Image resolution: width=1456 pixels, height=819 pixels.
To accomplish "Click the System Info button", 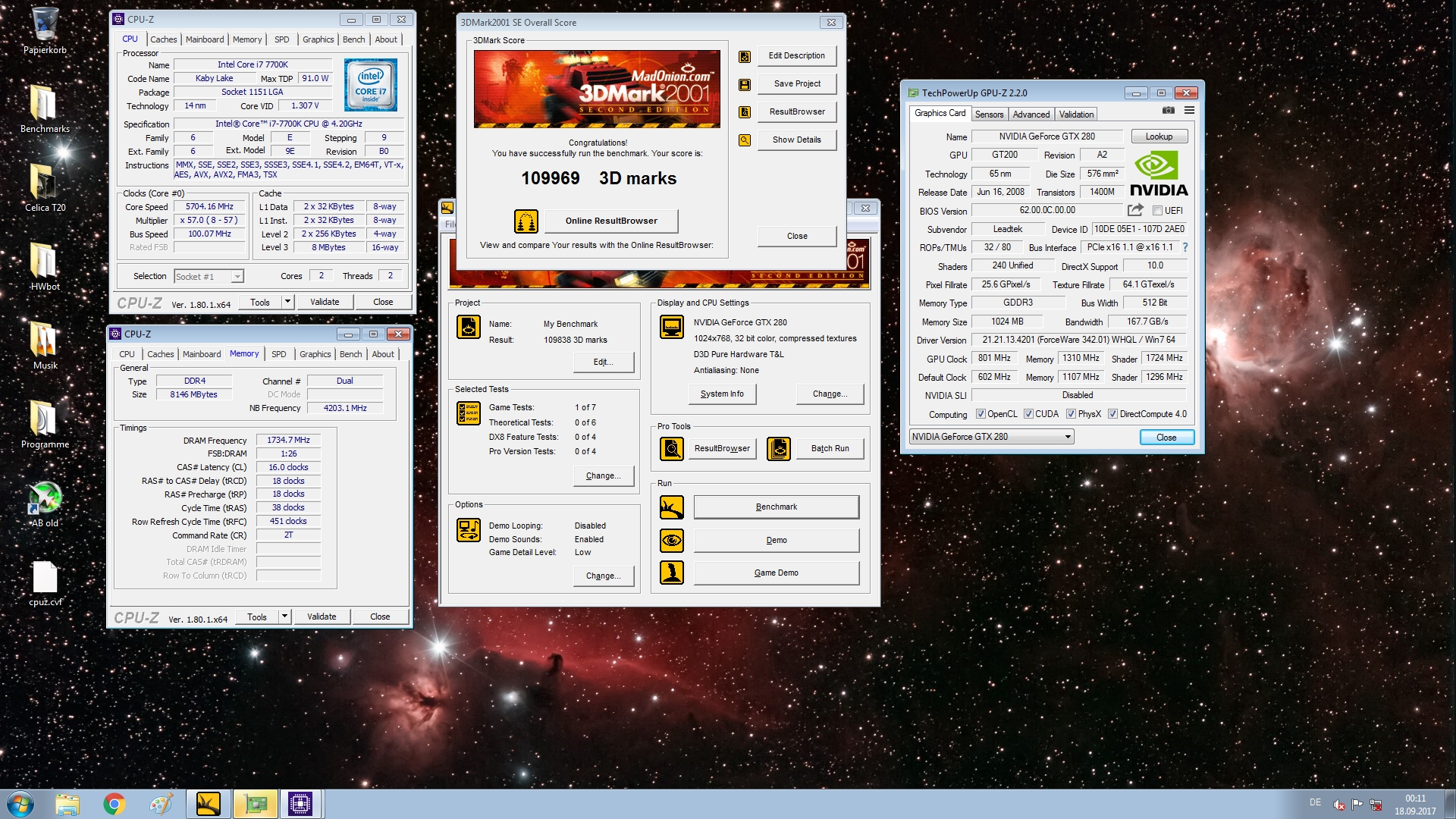I will coord(722,394).
